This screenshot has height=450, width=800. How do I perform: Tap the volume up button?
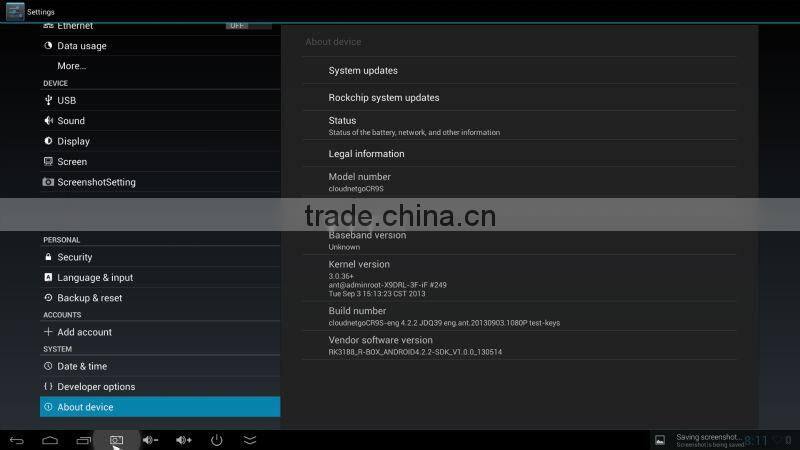pyautogui.click(x=184, y=440)
